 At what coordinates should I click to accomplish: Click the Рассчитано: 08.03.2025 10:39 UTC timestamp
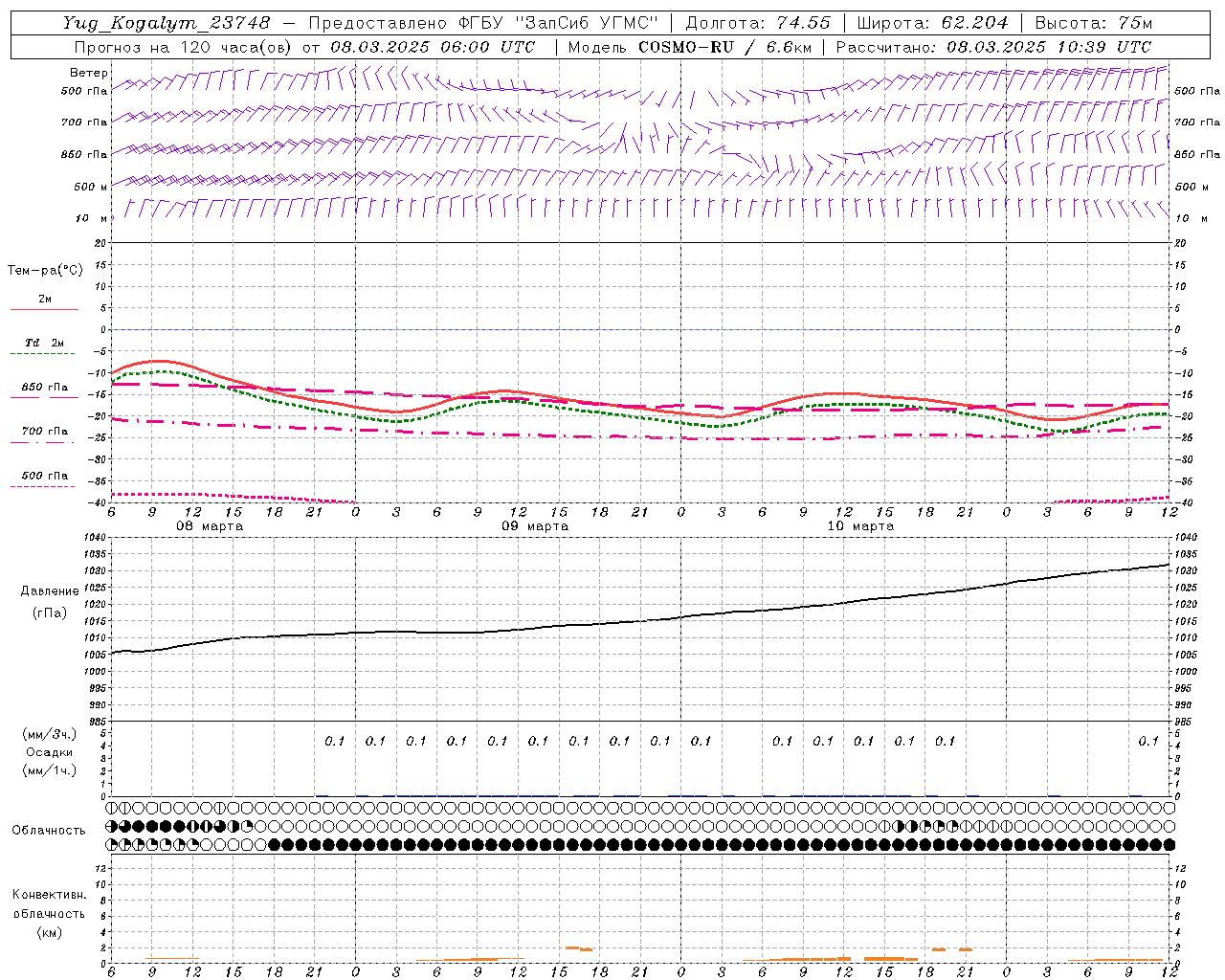click(x=993, y=47)
